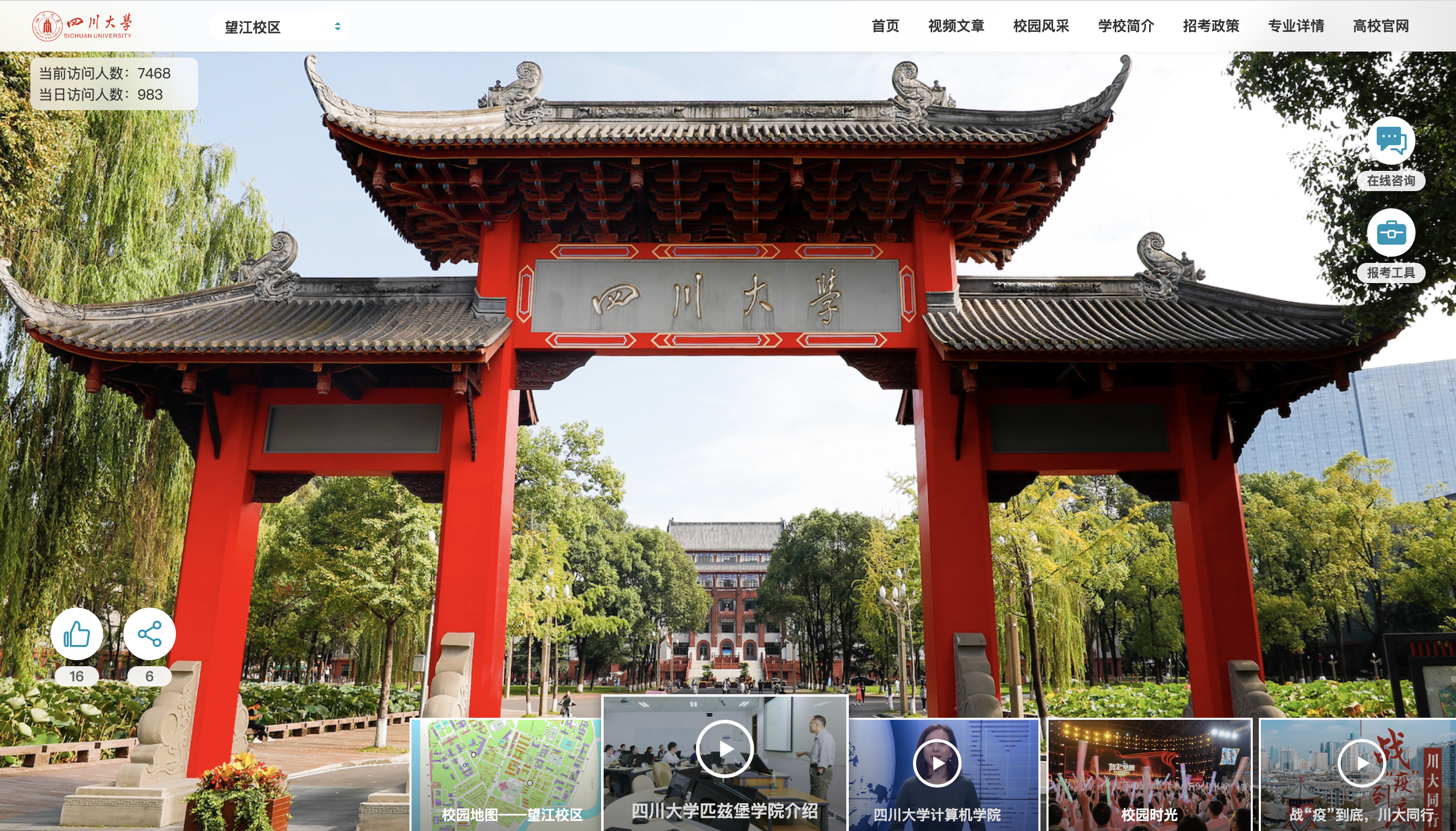Play the 四川大学计算机学院 video
1456x831 pixels.
[937, 763]
